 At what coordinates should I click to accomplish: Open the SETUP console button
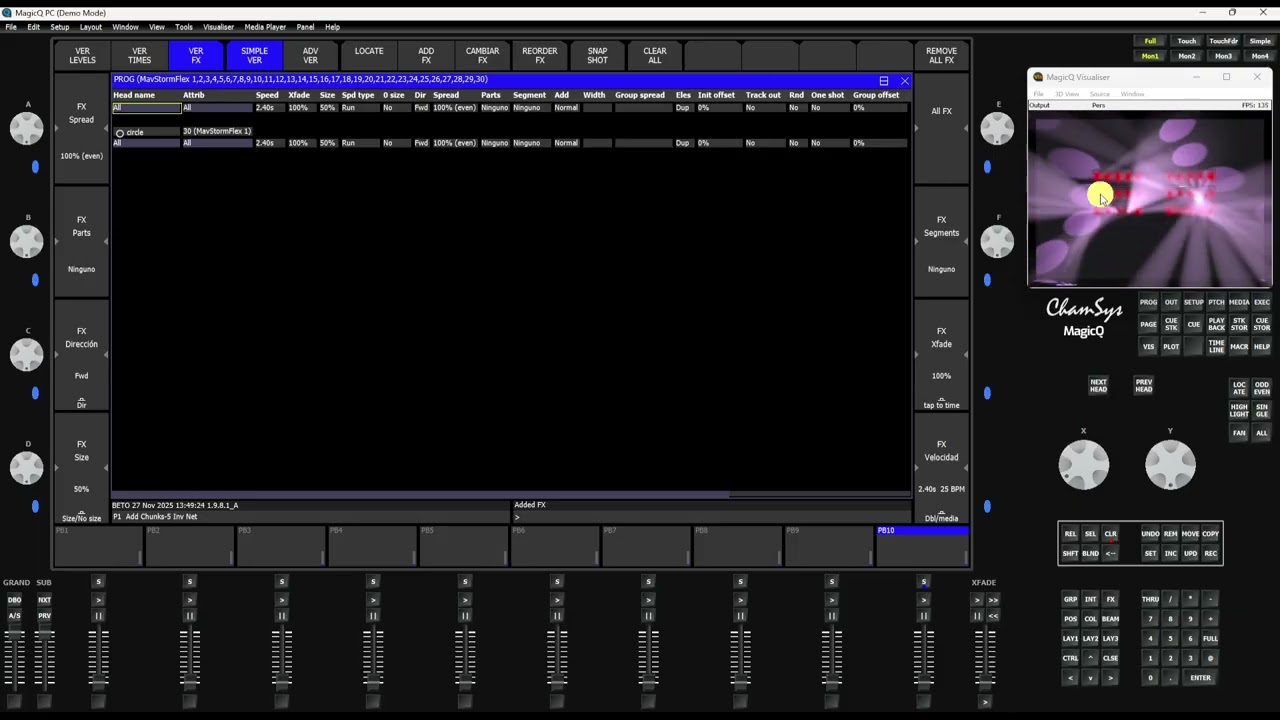pyautogui.click(x=1194, y=302)
